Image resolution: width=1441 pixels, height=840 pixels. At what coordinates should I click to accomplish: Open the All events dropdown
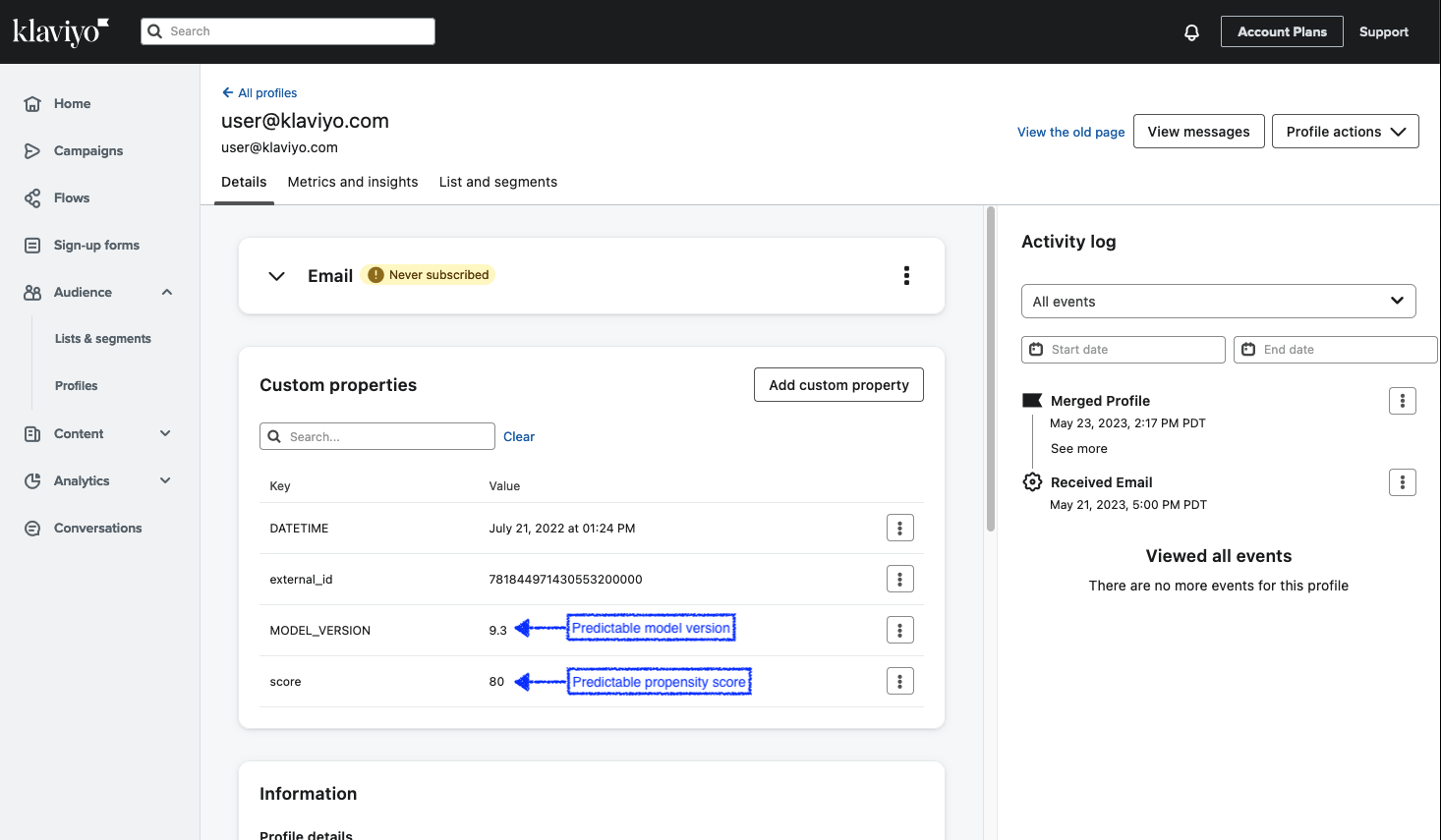coord(1219,302)
